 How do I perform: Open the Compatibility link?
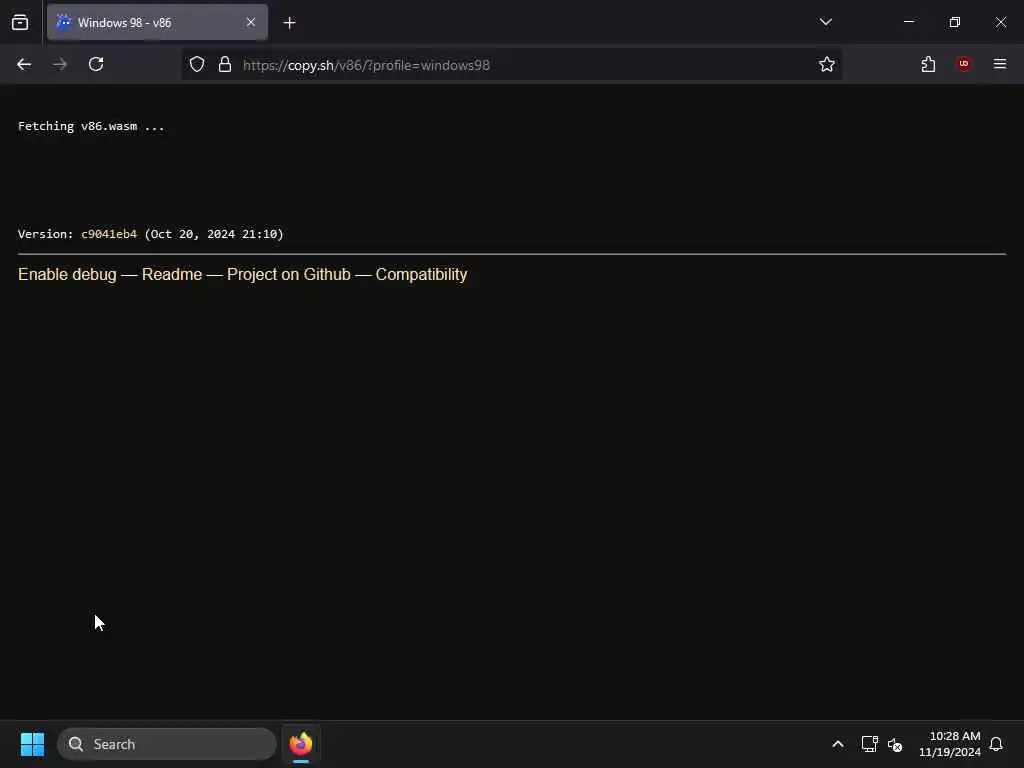pyautogui.click(x=421, y=274)
